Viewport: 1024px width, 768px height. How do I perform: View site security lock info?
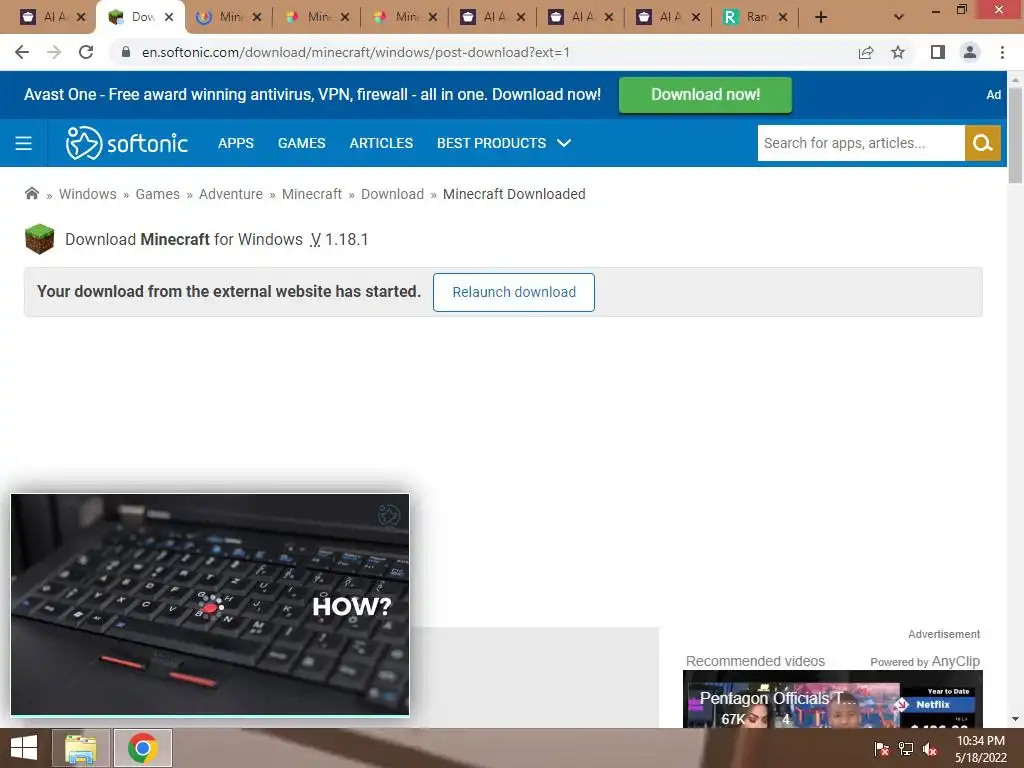[x=126, y=52]
